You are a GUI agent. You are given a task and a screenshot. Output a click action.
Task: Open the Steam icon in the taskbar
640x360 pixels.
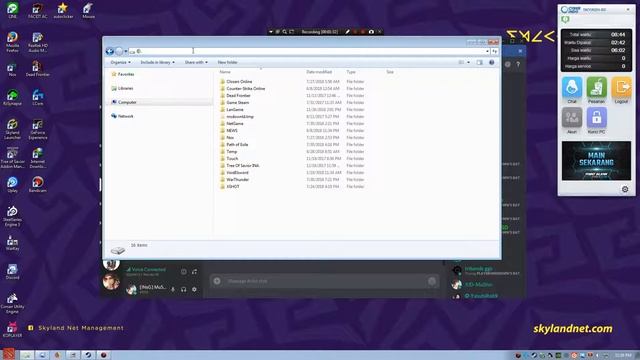point(88,355)
